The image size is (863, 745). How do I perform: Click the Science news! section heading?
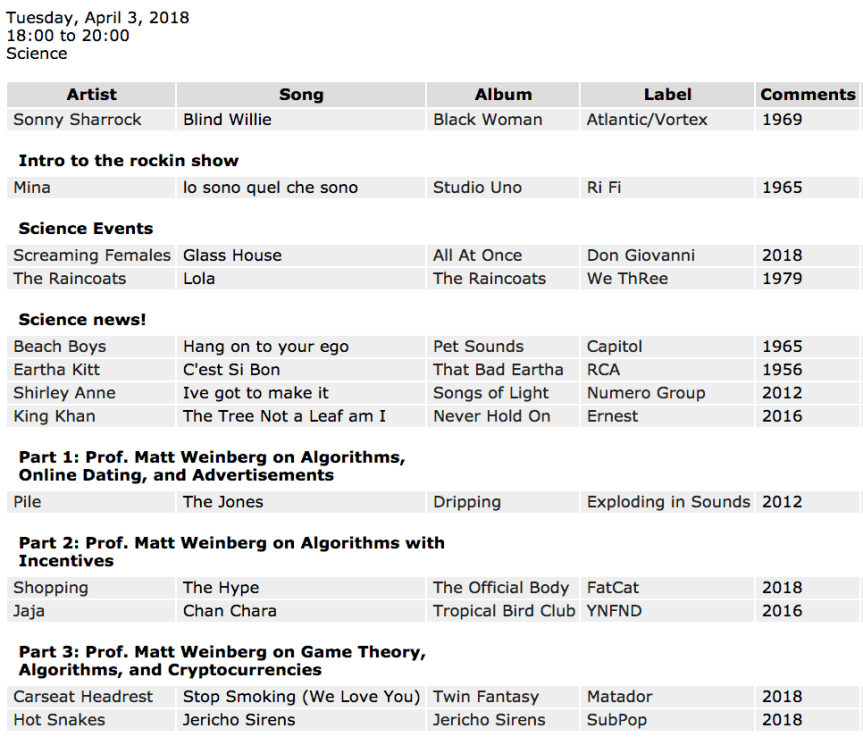pyautogui.click(x=82, y=319)
